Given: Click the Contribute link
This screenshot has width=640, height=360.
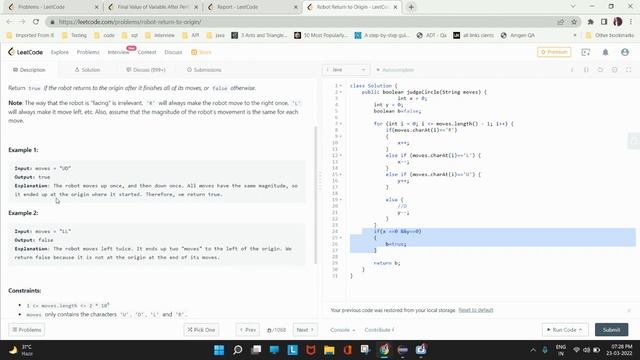Looking at the screenshot, I should (379, 330).
